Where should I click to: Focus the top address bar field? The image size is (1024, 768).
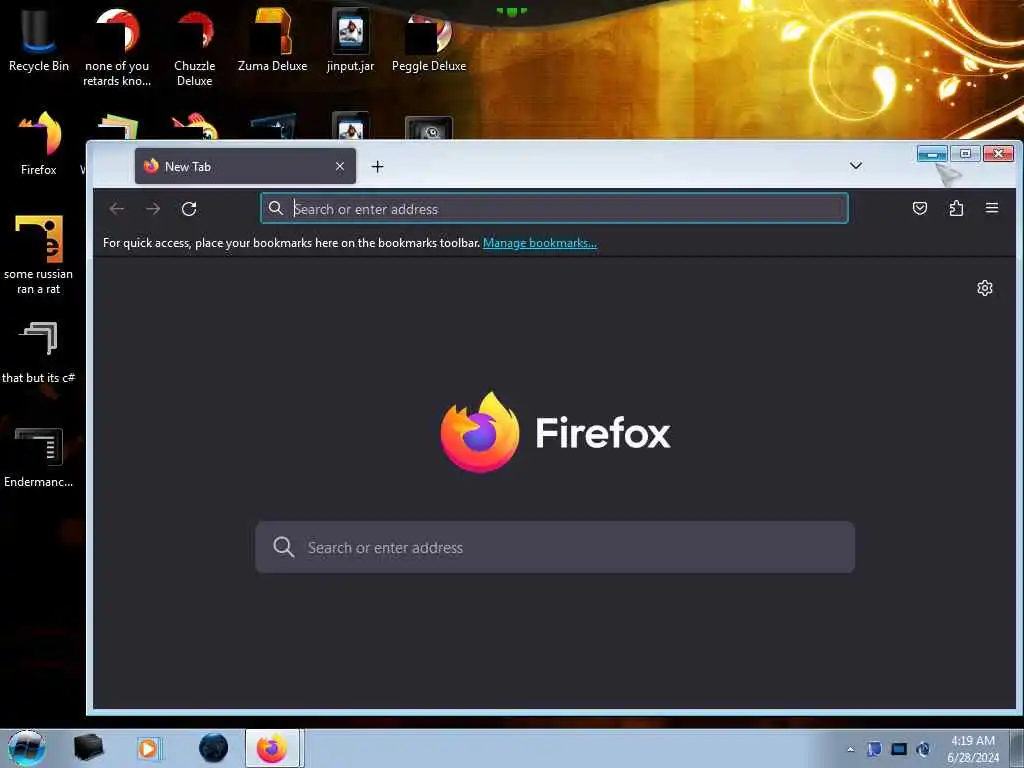click(554, 208)
